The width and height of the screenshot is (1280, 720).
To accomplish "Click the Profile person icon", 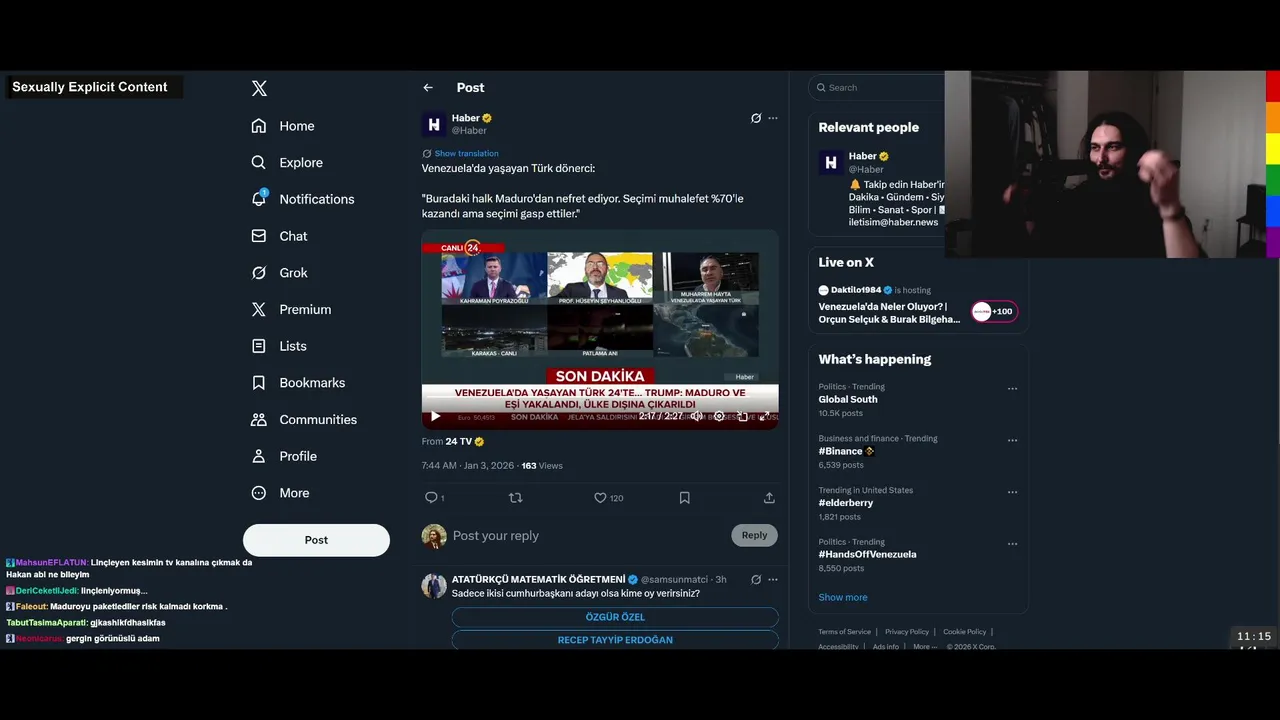I will [x=259, y=456].
